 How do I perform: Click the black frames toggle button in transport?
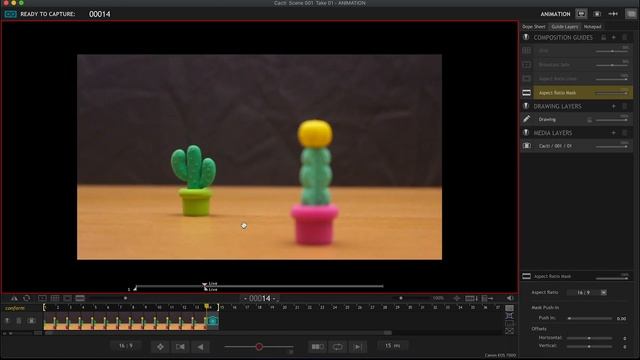point(318,347)
